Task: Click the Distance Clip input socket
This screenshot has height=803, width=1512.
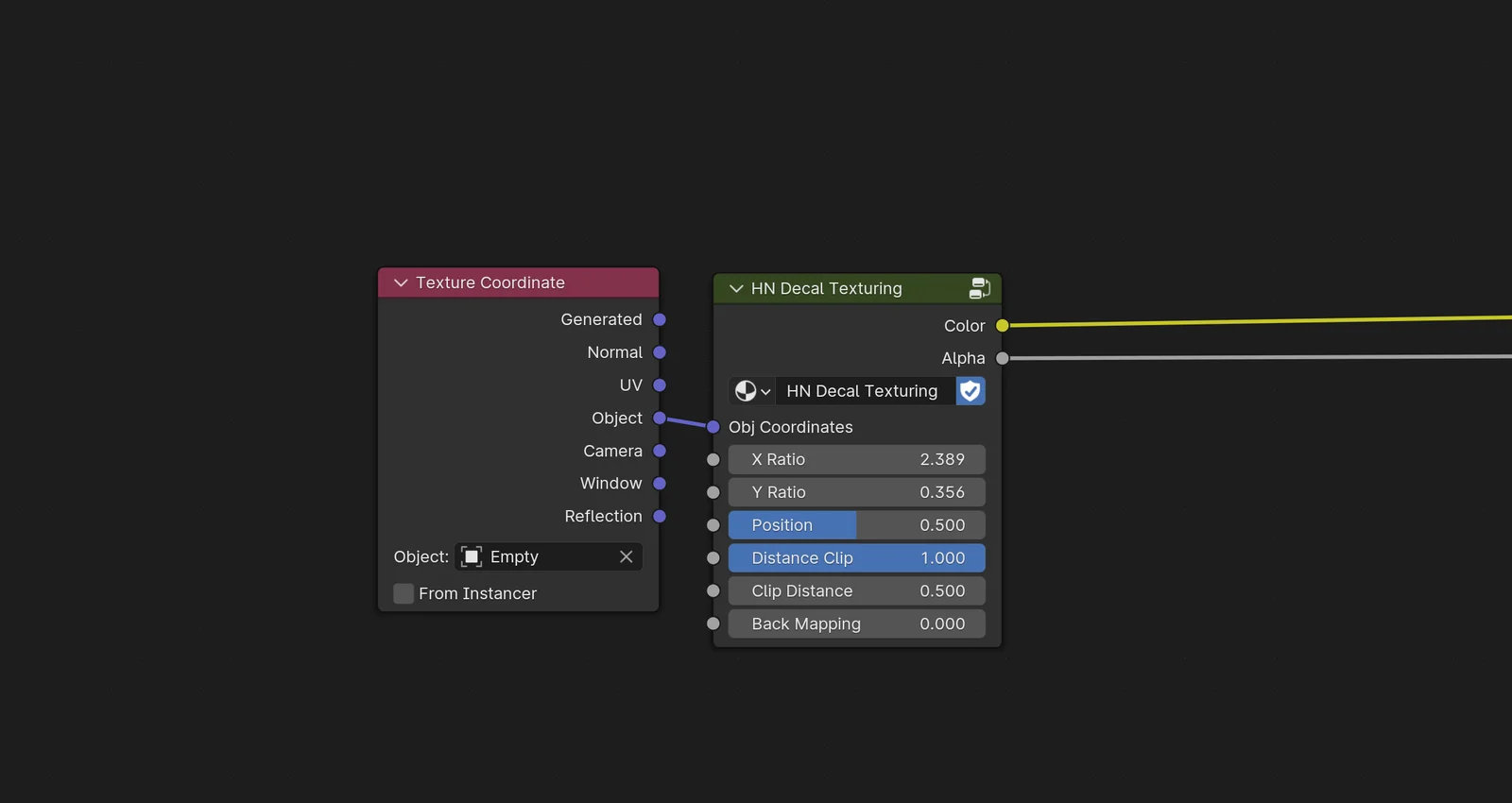Action: tap(713, 558)
